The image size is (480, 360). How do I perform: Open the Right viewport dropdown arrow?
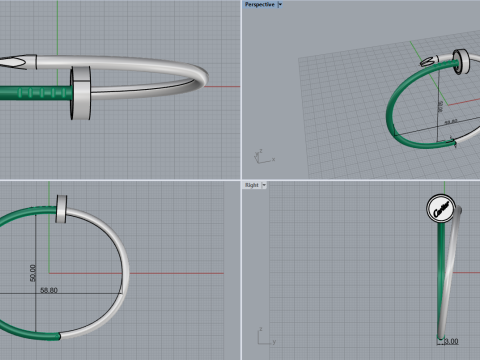click(264, 185)
